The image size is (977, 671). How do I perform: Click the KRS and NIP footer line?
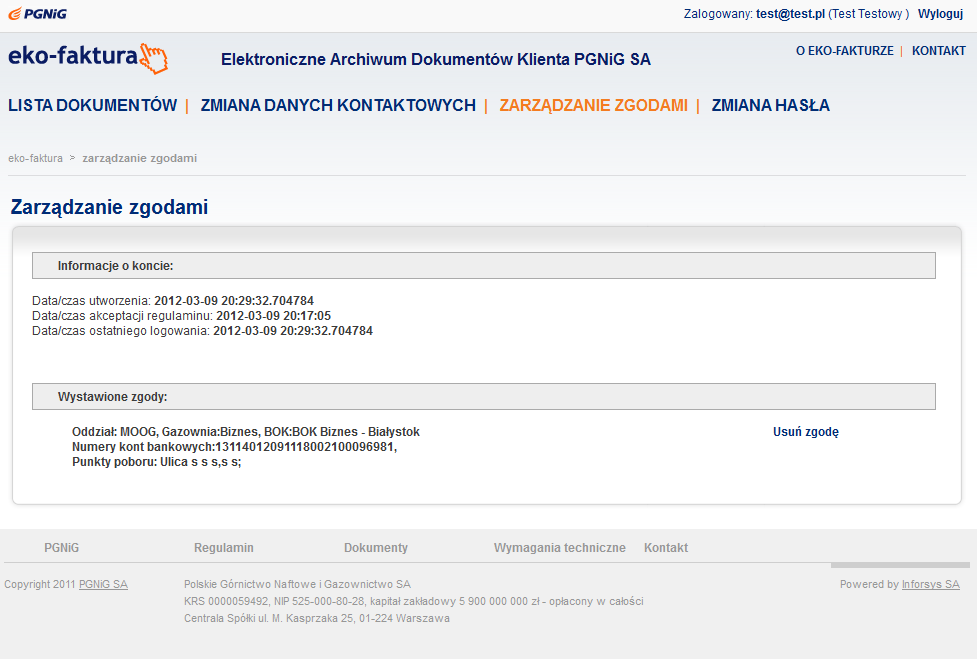414,601
